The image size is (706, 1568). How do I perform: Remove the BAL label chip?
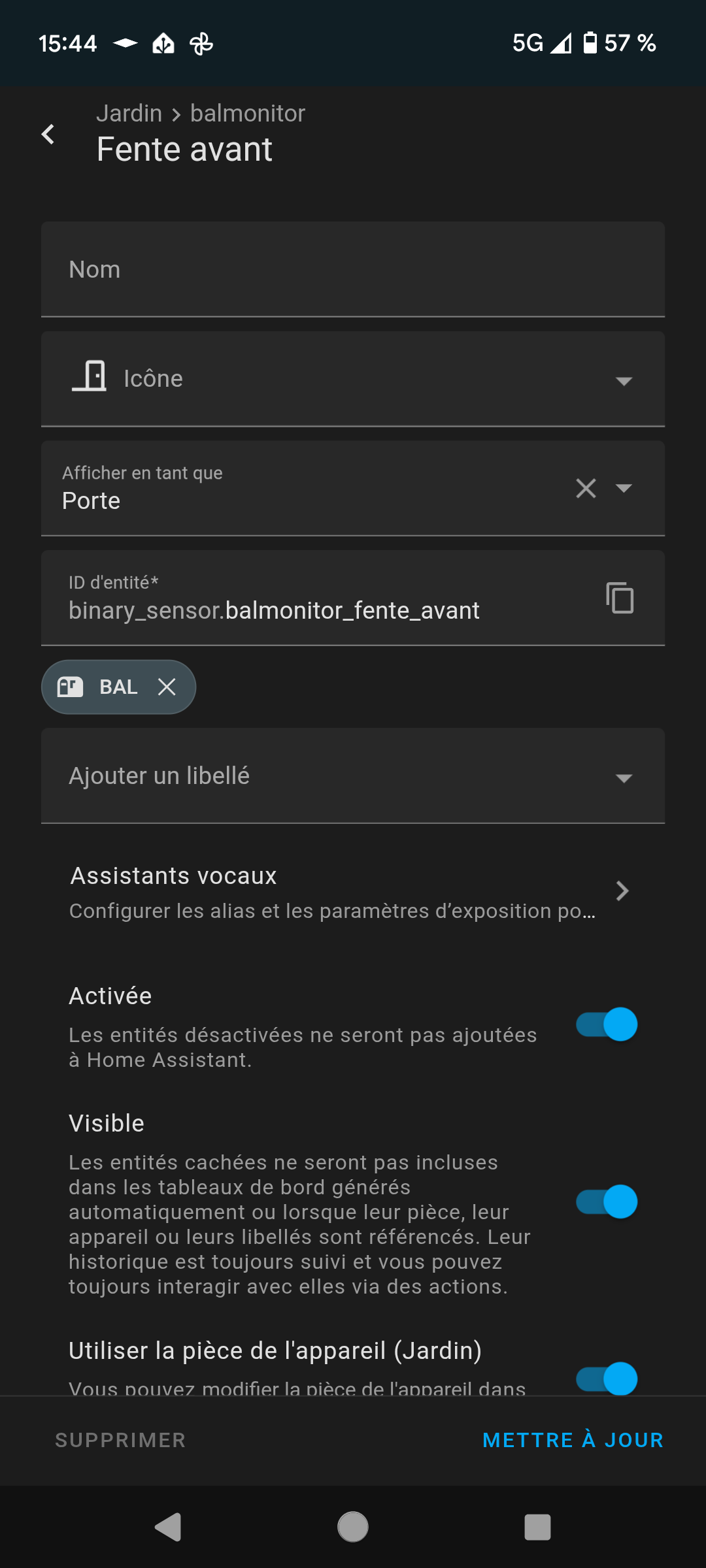pos(167,687)
